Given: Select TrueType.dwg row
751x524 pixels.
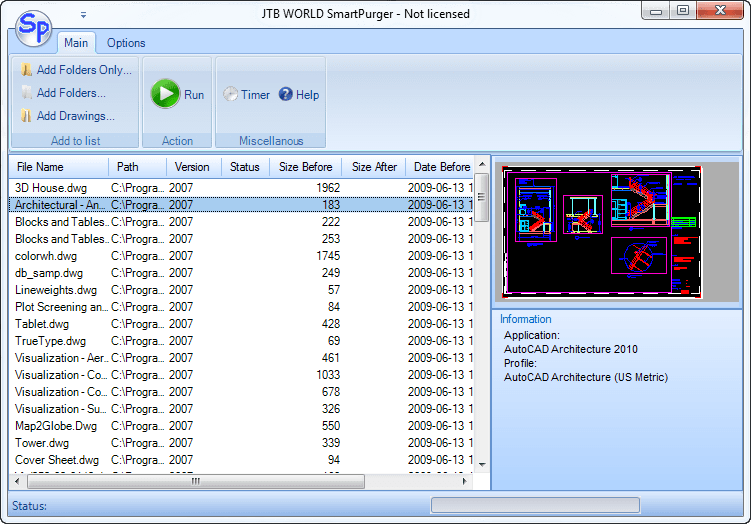Looking at the screenshot, I should [x=241, y=341].
